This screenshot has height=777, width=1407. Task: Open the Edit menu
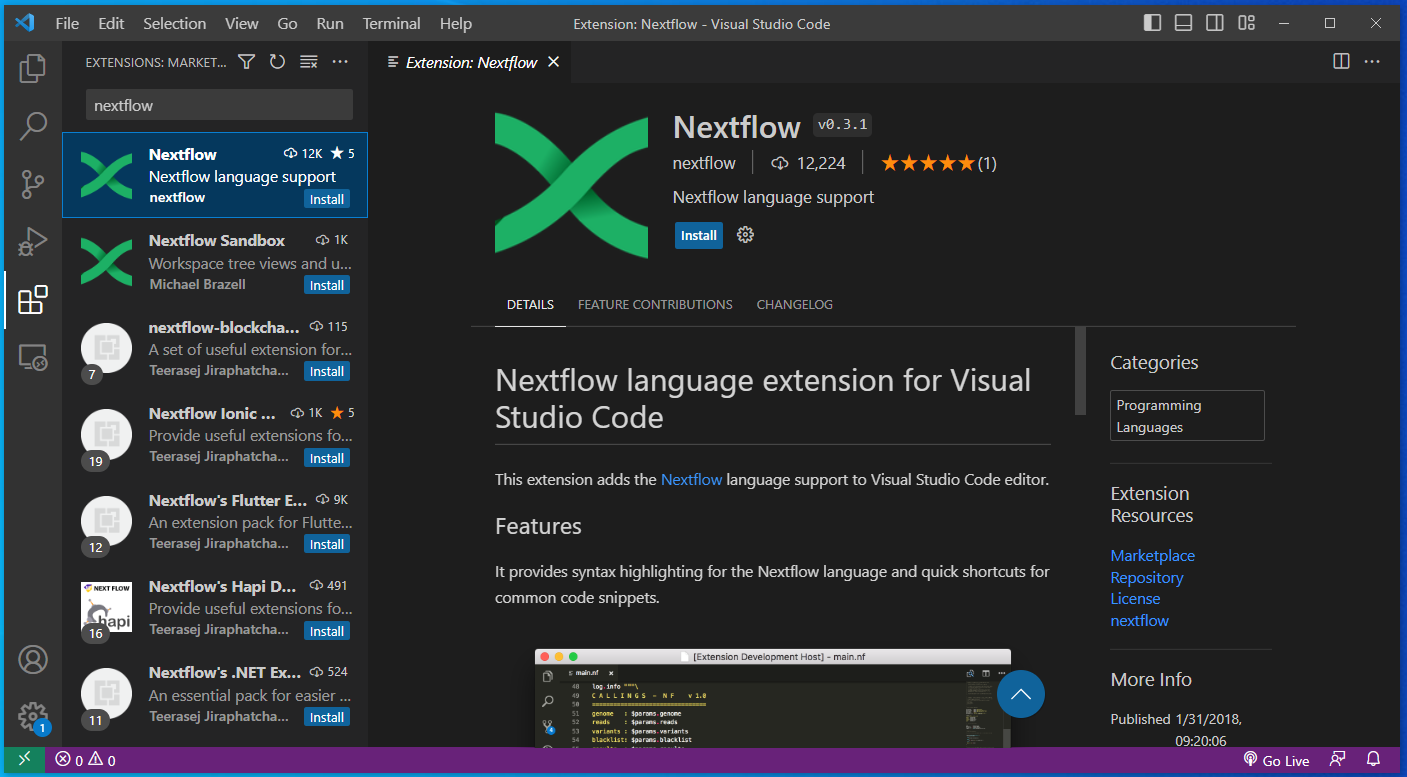[112, 23]
